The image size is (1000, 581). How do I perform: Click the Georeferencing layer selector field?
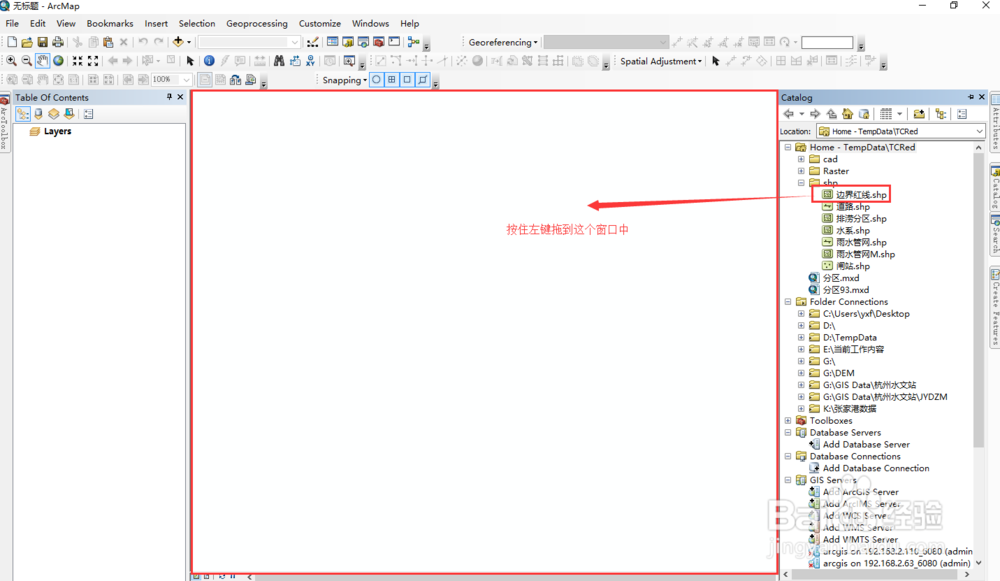606,42
